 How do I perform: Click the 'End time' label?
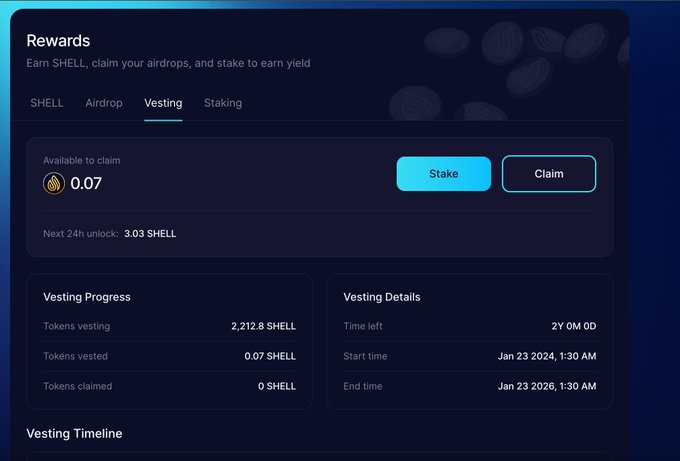tap(363, 386)
